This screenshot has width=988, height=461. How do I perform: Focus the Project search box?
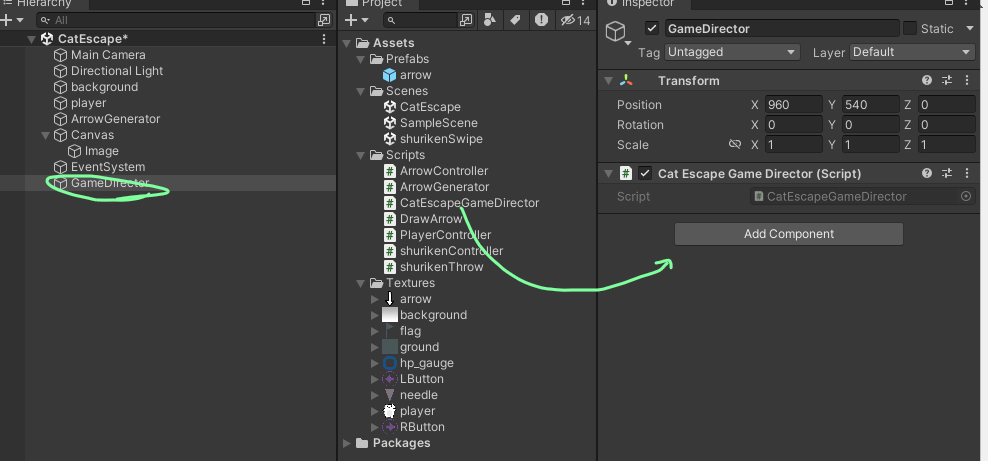tap(420, 20)
